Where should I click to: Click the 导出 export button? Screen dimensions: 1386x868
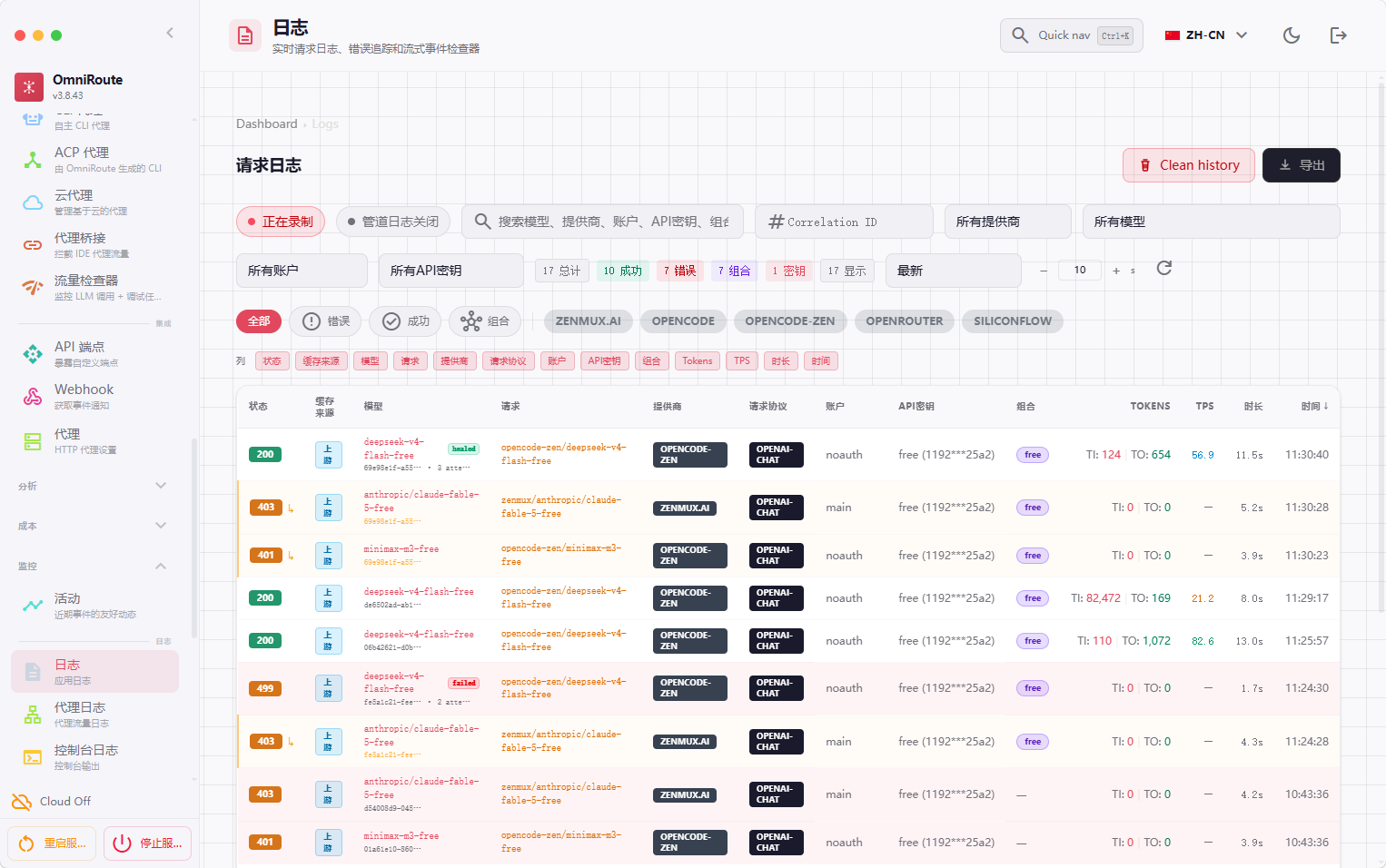[x=1302, y=165]
